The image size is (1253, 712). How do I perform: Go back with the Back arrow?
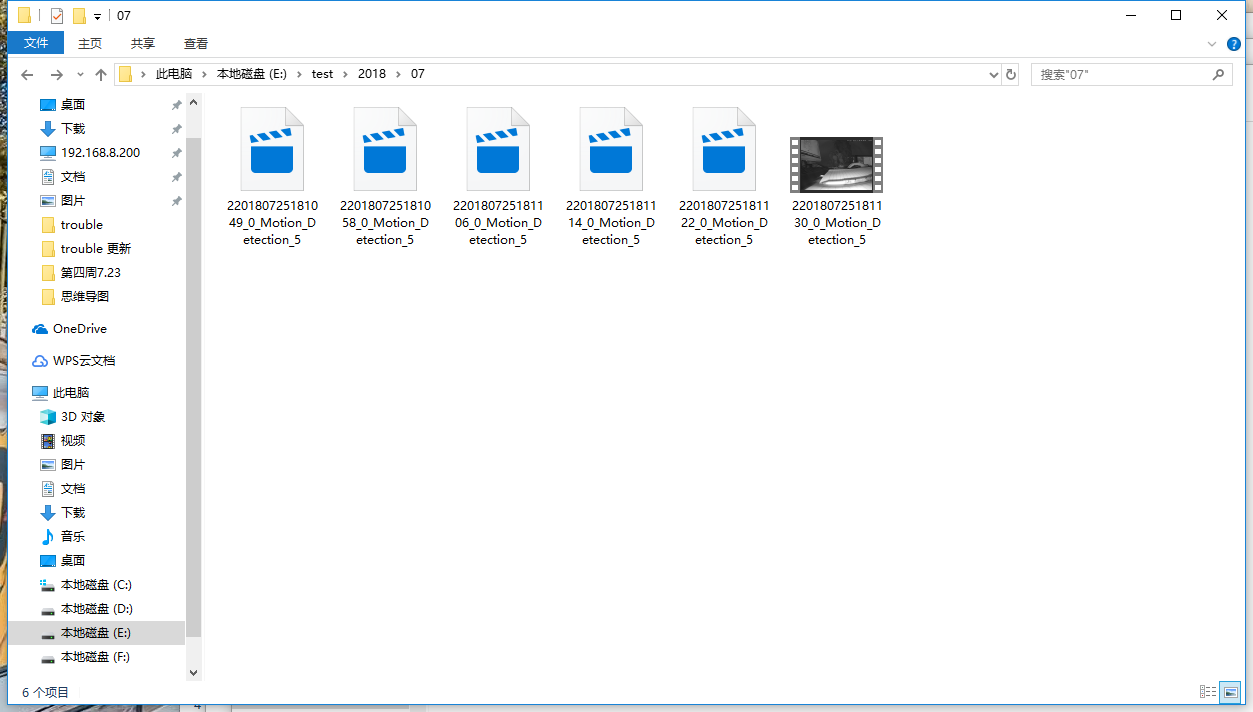tap(27, 75)
